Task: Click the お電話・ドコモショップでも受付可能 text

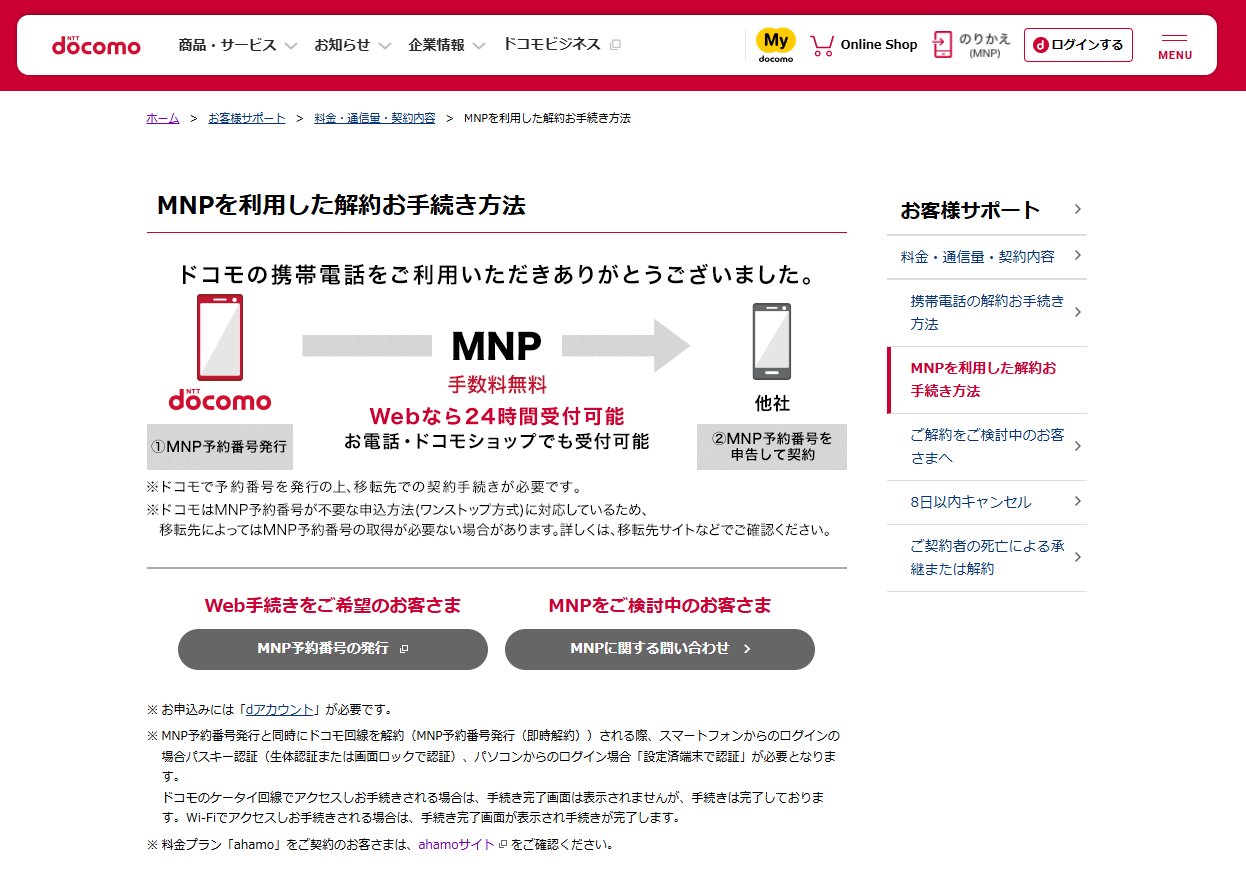Action: point(497,441)
